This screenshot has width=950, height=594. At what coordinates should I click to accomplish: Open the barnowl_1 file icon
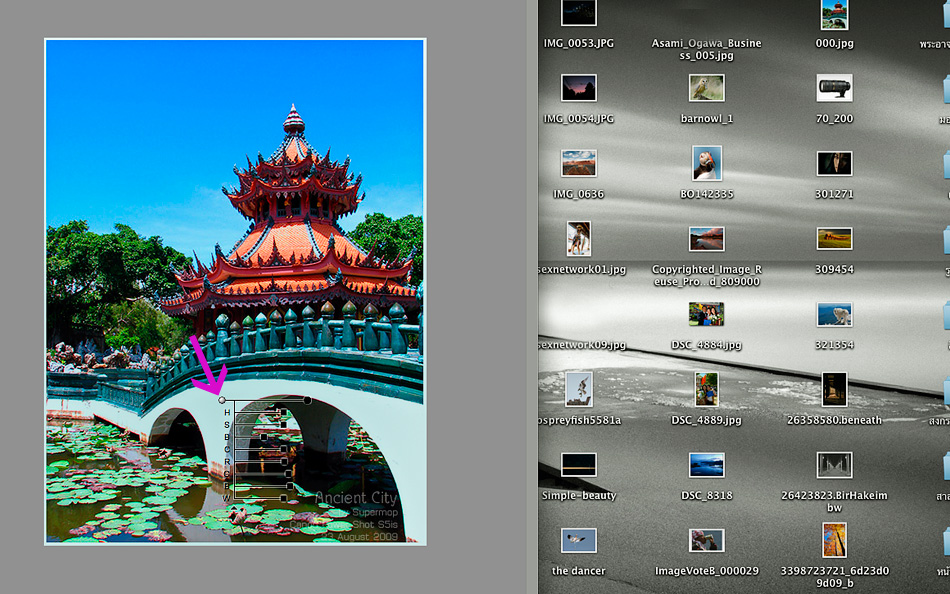[x=706, y=88]
